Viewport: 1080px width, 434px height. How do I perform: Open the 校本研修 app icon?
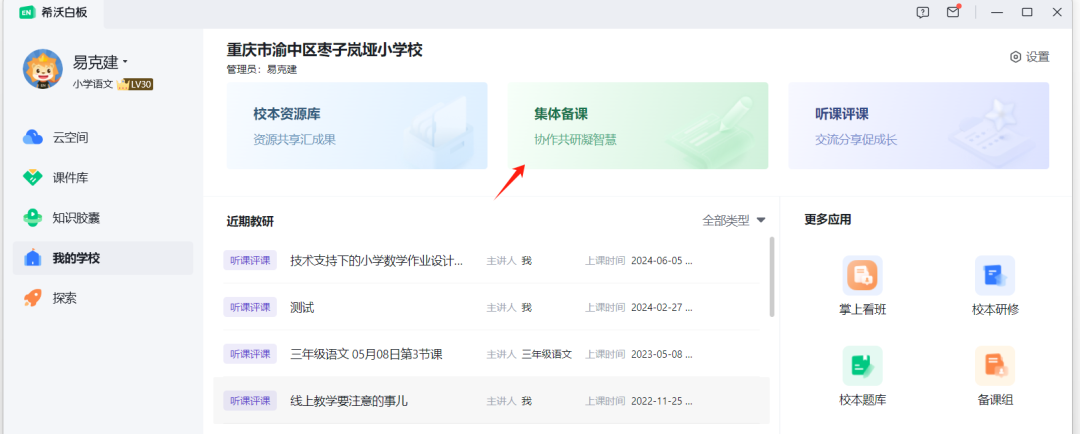click(995, 276)
